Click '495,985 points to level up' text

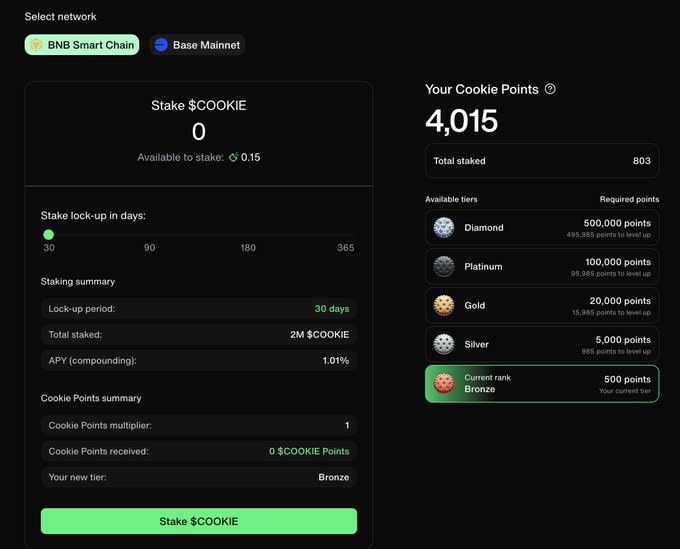click(x=608, y=235)
